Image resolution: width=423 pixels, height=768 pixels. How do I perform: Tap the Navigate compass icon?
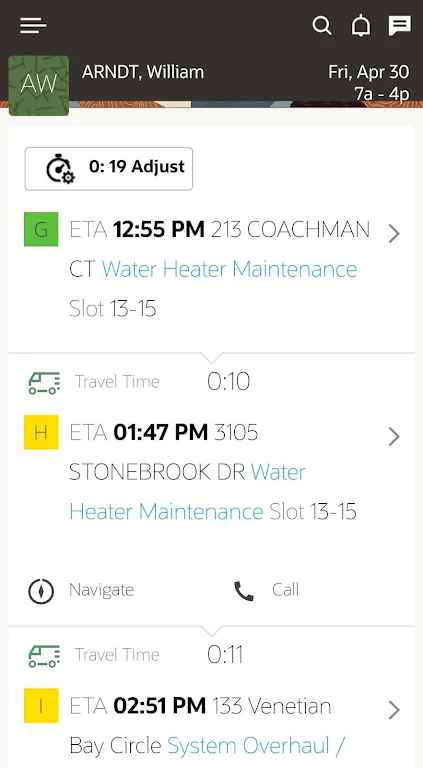(x=41, y=591)
